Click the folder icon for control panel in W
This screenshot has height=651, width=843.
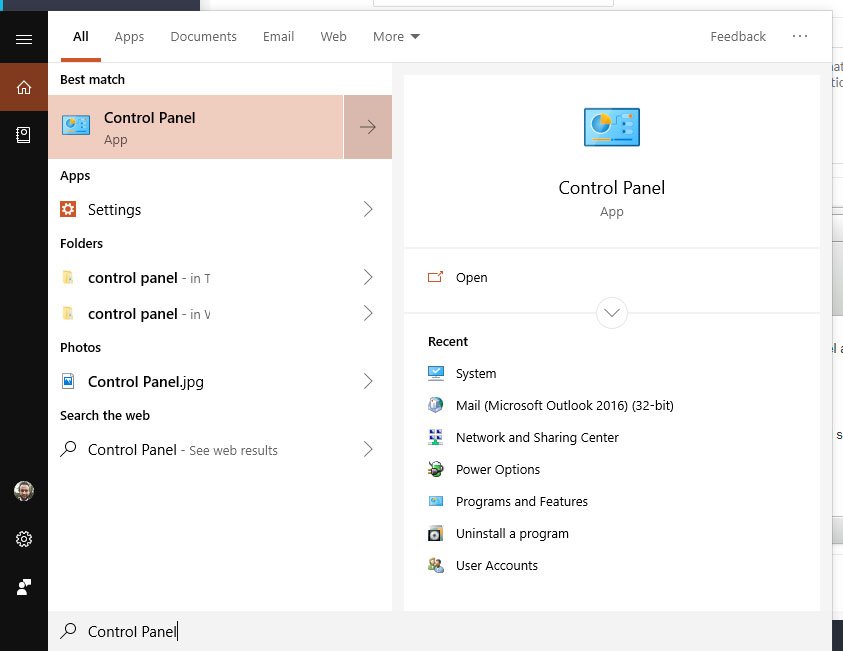pyautogui.click(x=68, y=313)
